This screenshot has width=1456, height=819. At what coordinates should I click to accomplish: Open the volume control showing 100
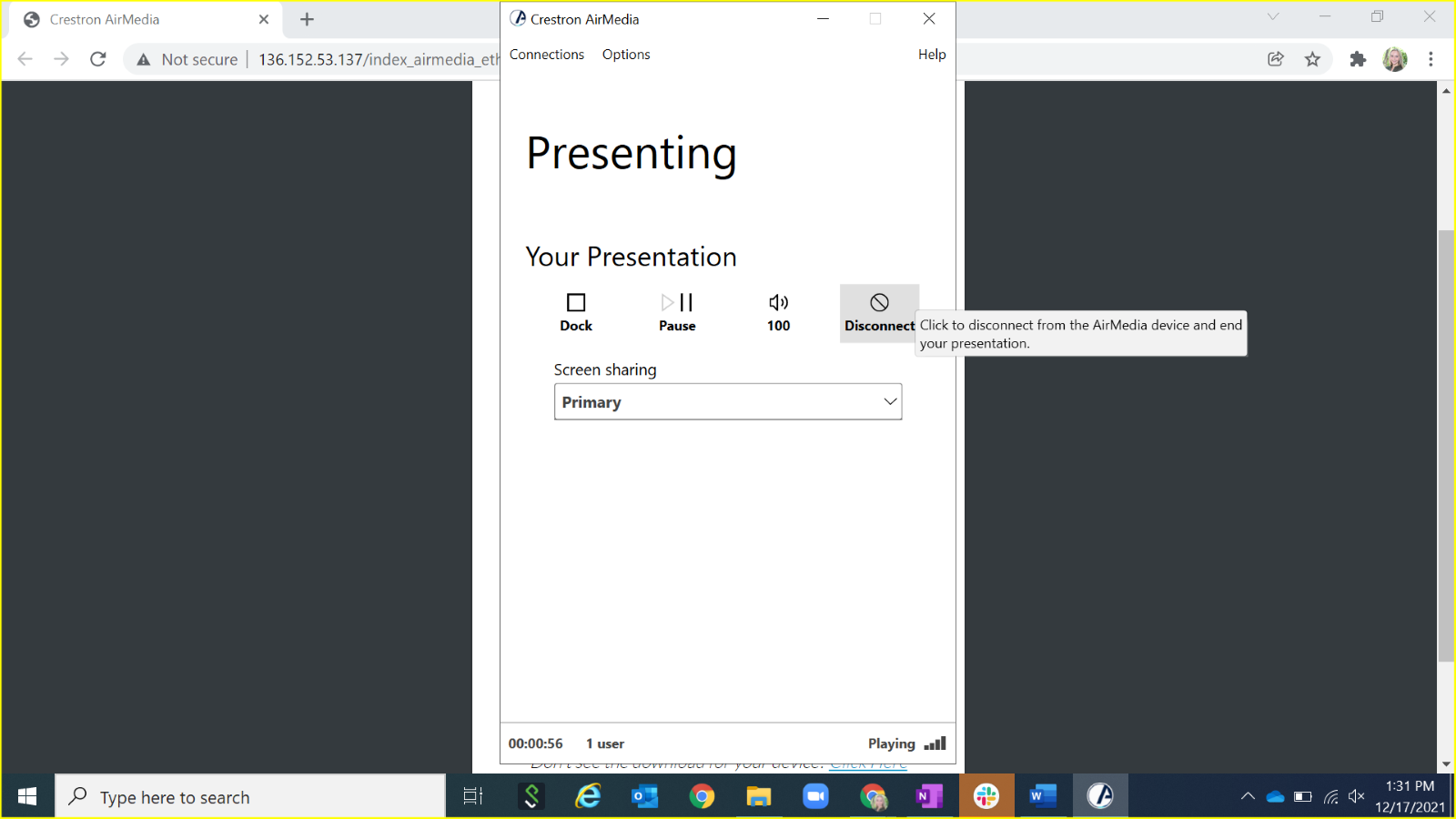(x=778, y=312)
